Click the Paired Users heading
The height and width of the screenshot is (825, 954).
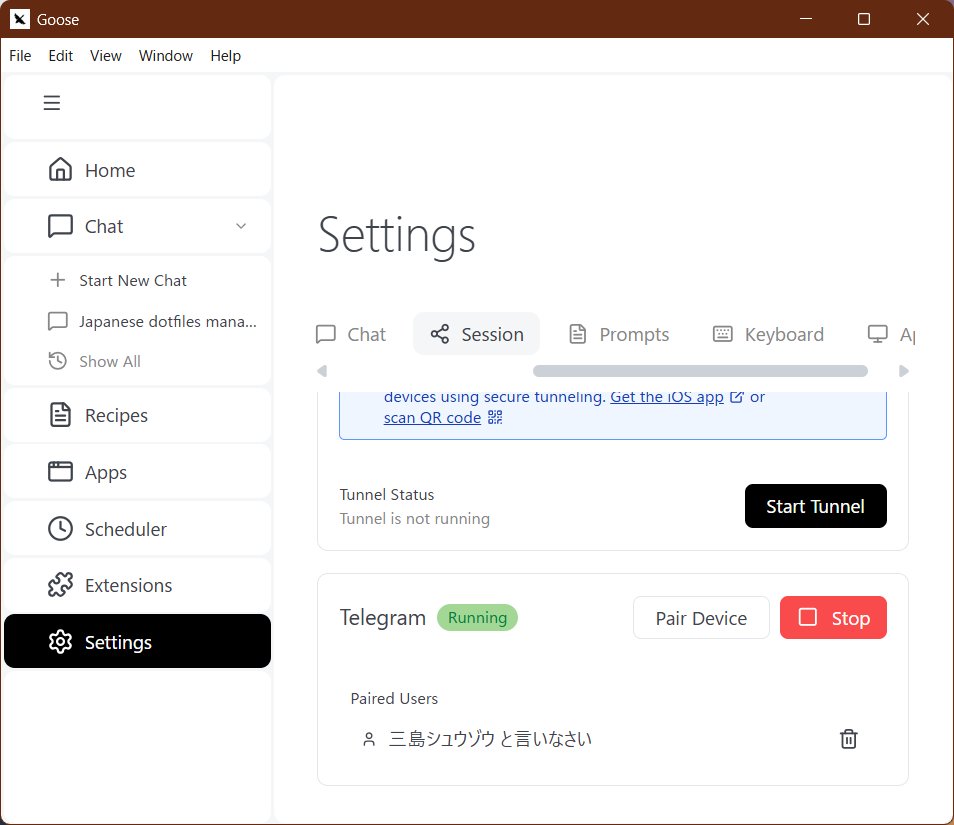394,698
